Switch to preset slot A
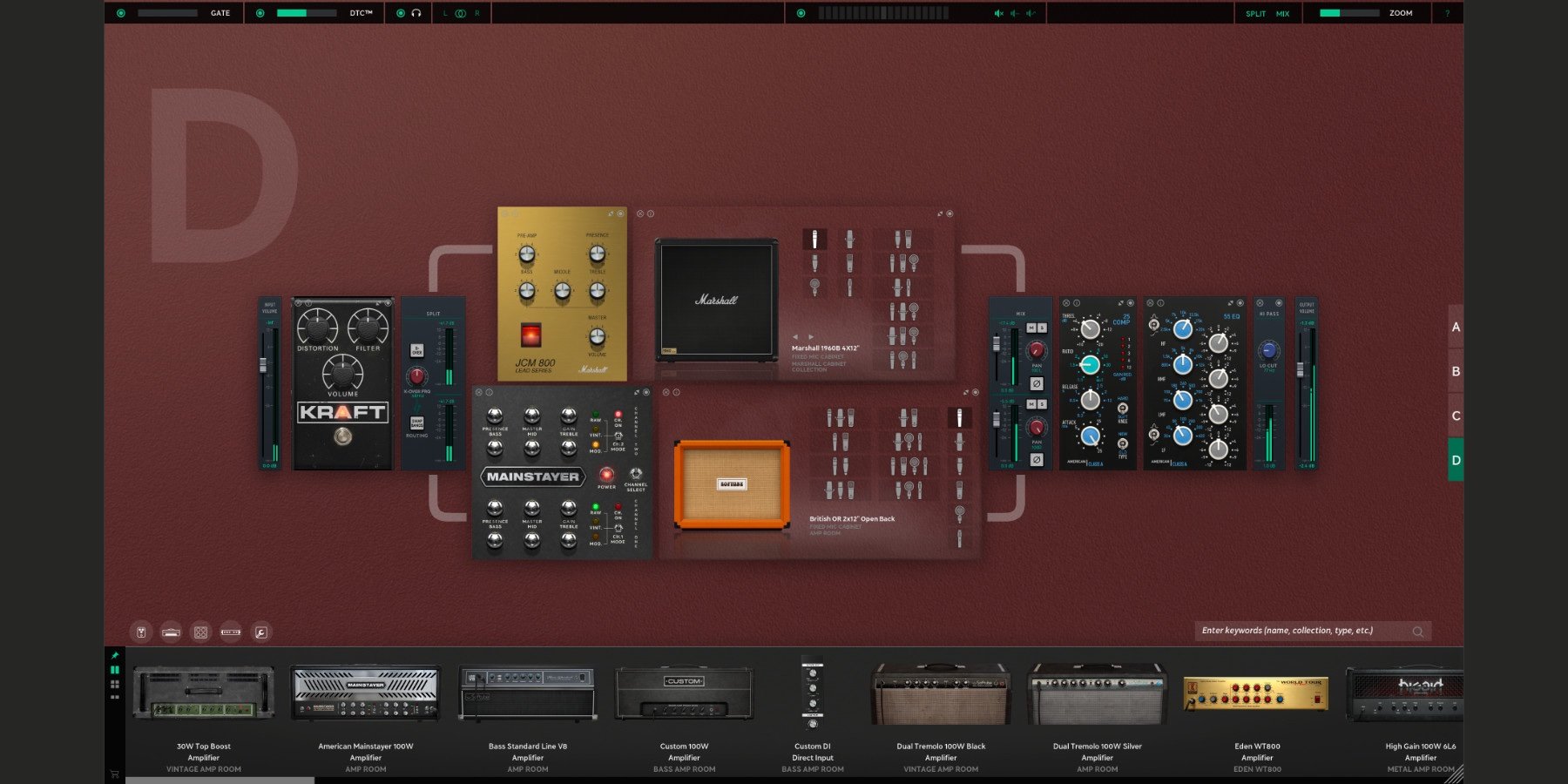Image resolution: width=1568 pixels, height=784 pixels. 1456,328
